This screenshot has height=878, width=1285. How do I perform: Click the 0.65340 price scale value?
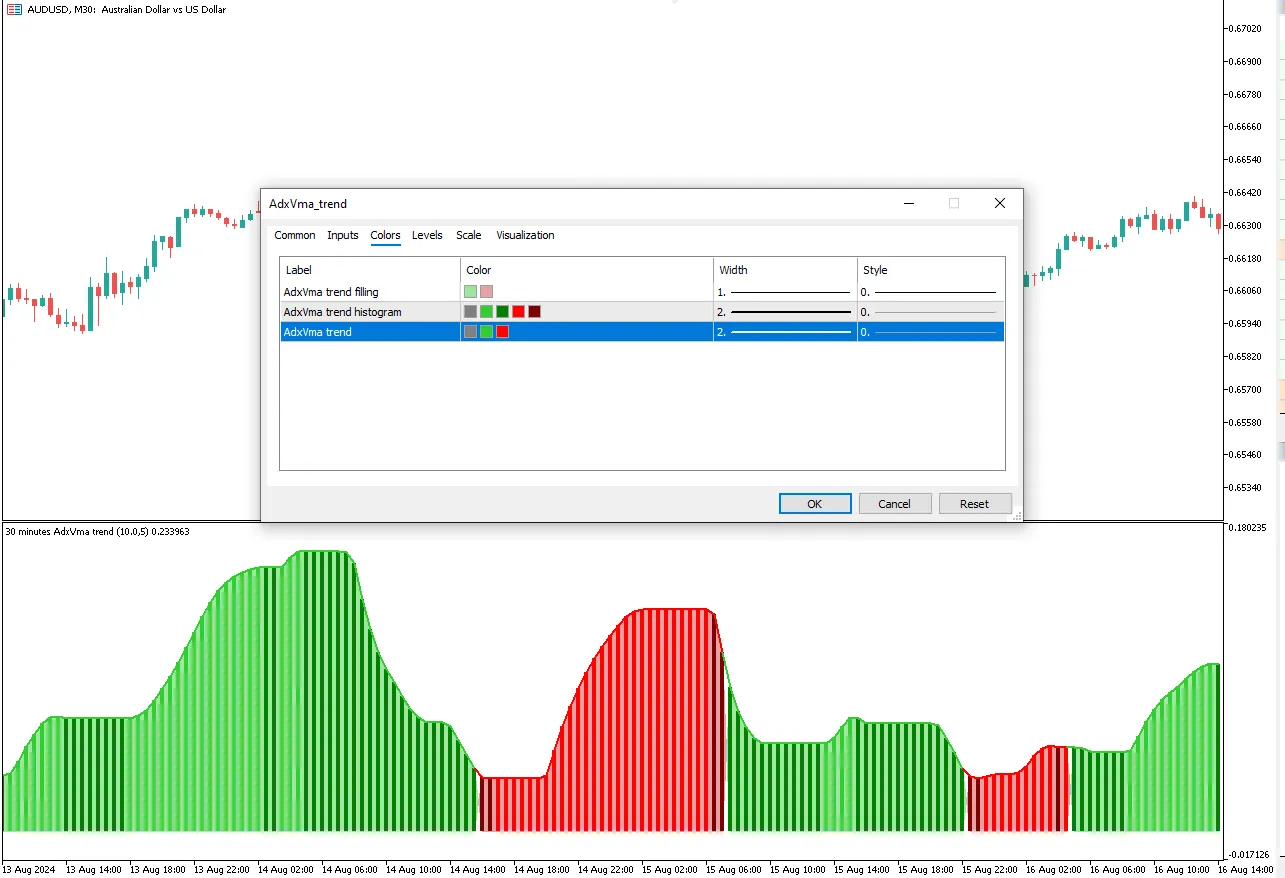tap(1246, 487)
